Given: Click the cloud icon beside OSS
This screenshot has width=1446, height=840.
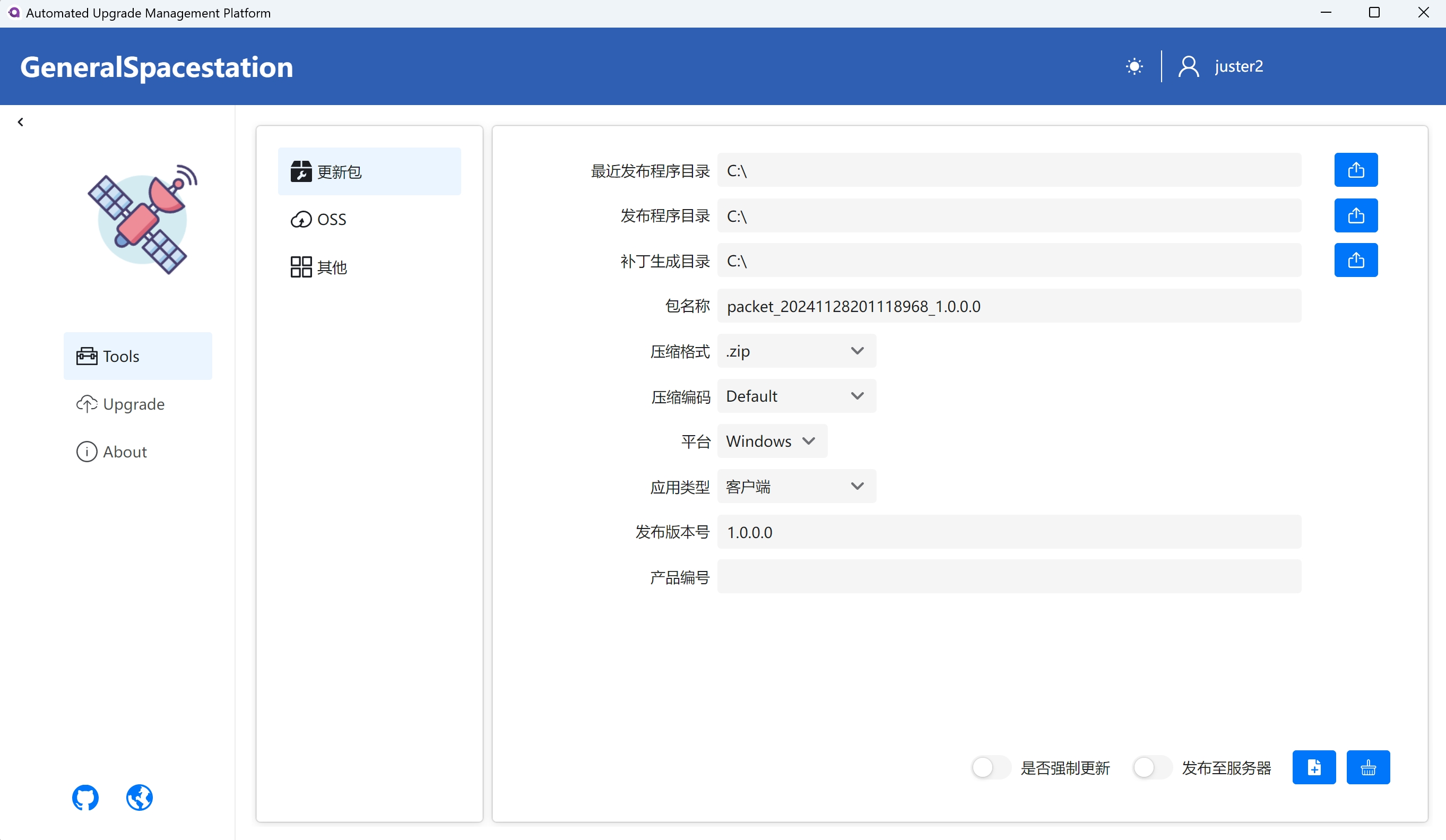Looking at the screenshot, I should tap(301, 219).
